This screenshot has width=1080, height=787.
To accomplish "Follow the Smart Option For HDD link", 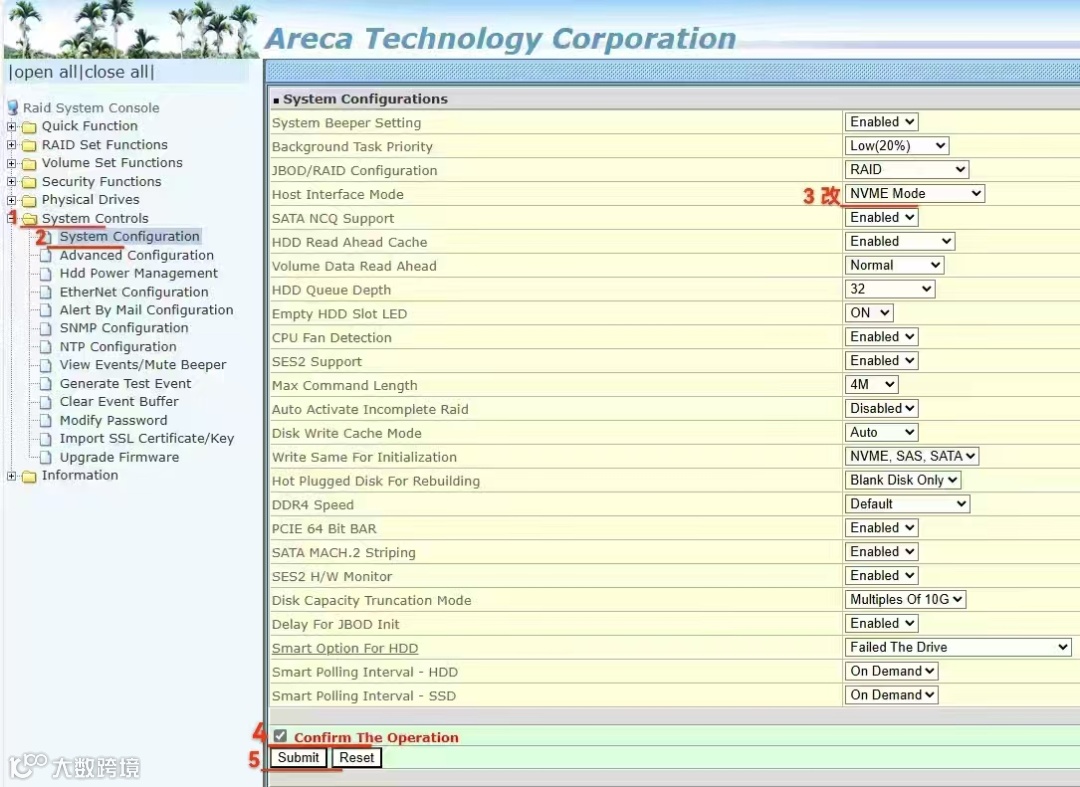I will coord(345,648).
